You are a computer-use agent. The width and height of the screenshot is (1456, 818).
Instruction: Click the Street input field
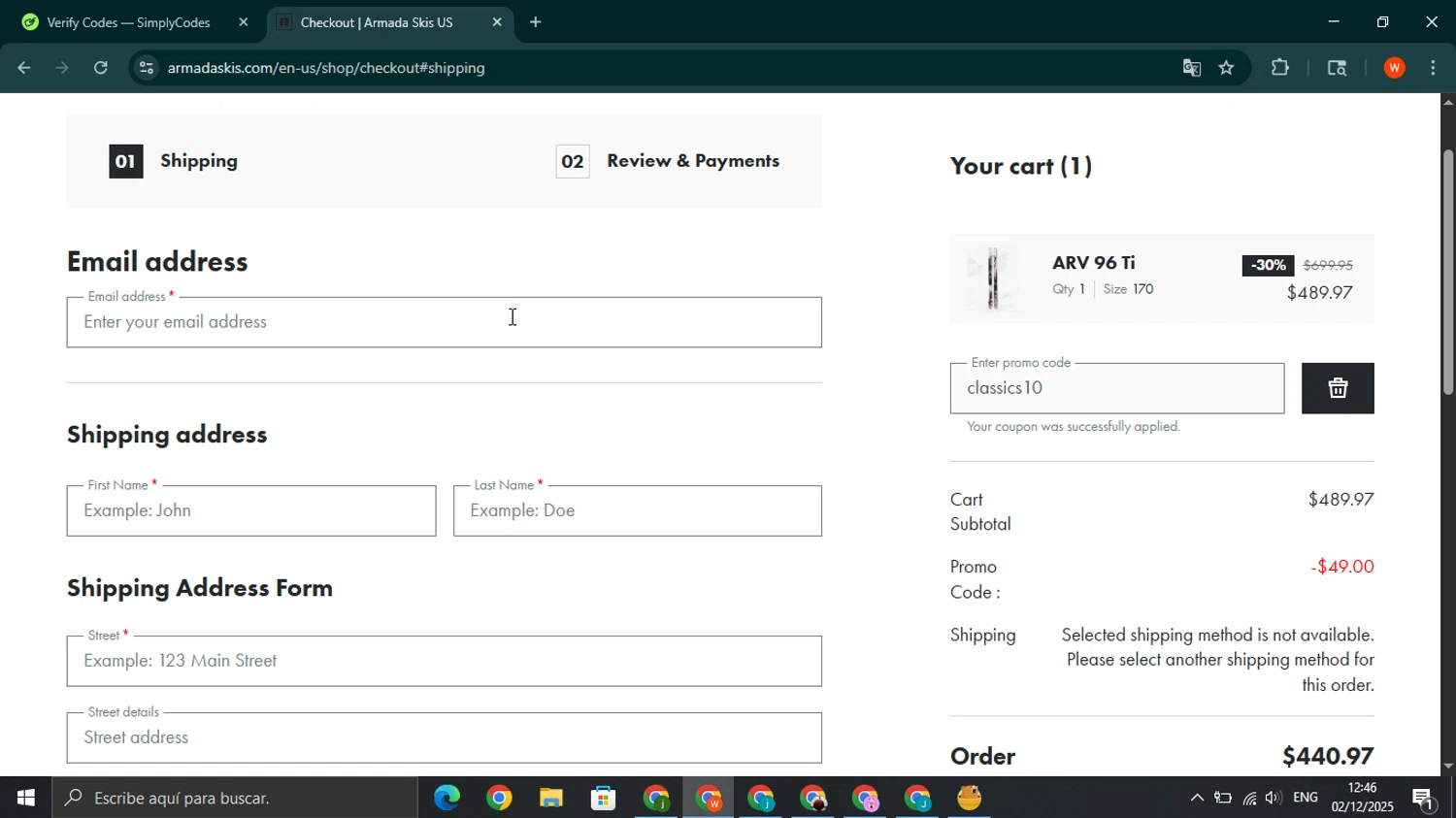click(444, 661)
